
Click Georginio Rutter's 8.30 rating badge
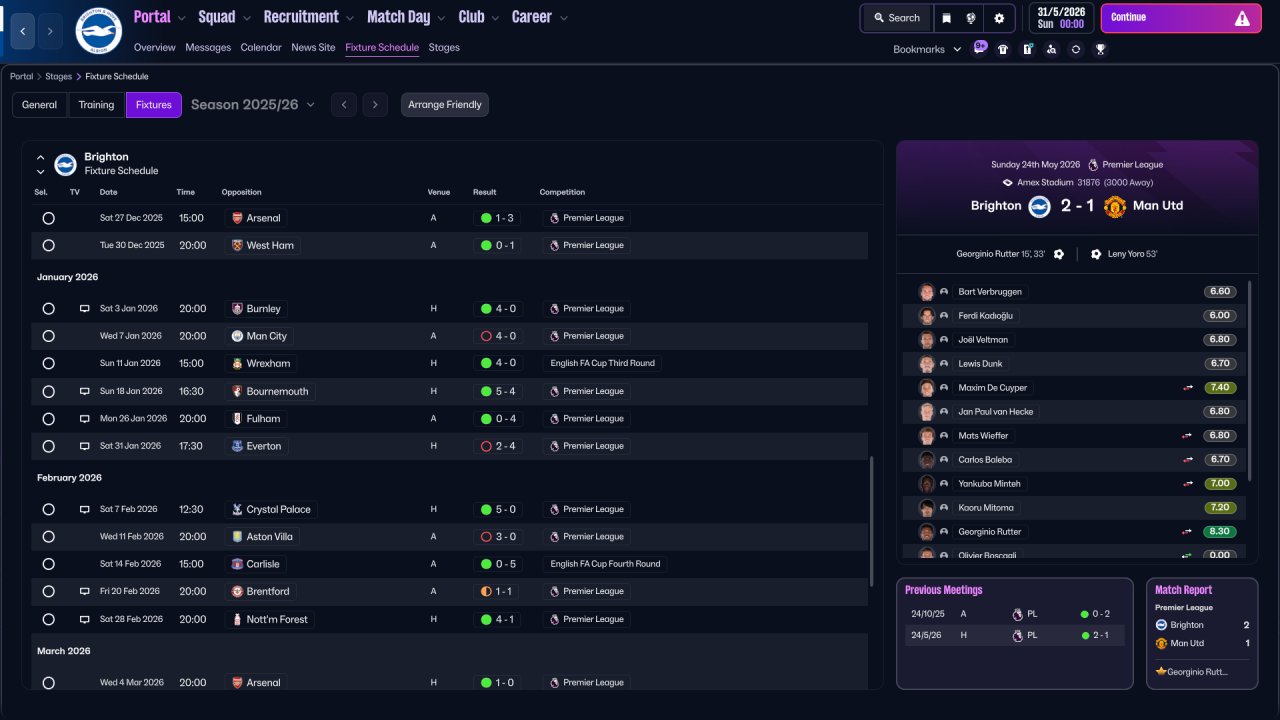[x=1220, y=532]
